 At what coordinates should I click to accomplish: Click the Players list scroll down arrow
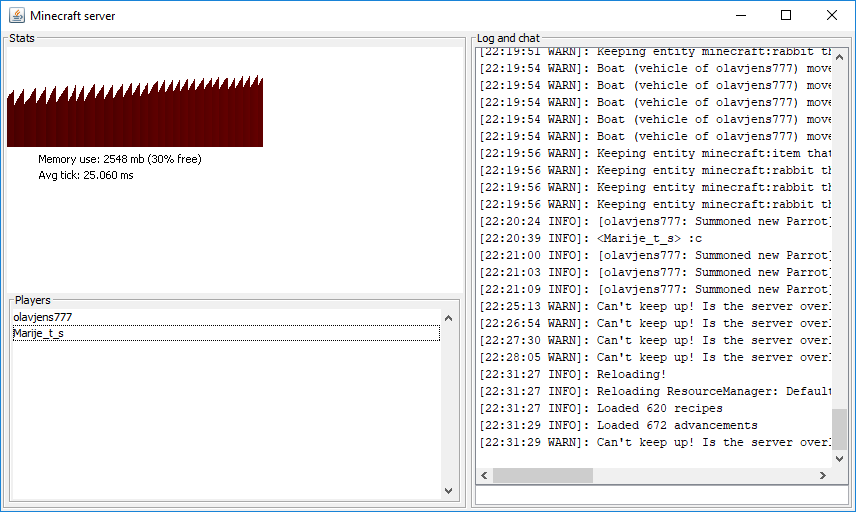pos(449,491)
